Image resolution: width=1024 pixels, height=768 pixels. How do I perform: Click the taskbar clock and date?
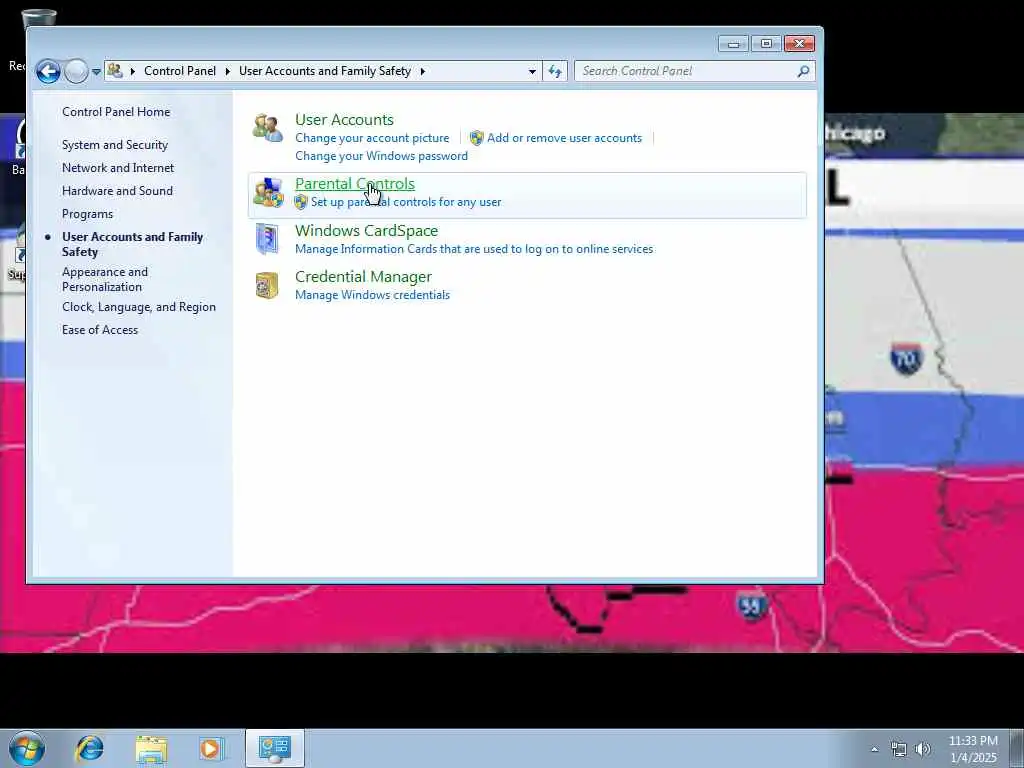(x=973, y=749)
